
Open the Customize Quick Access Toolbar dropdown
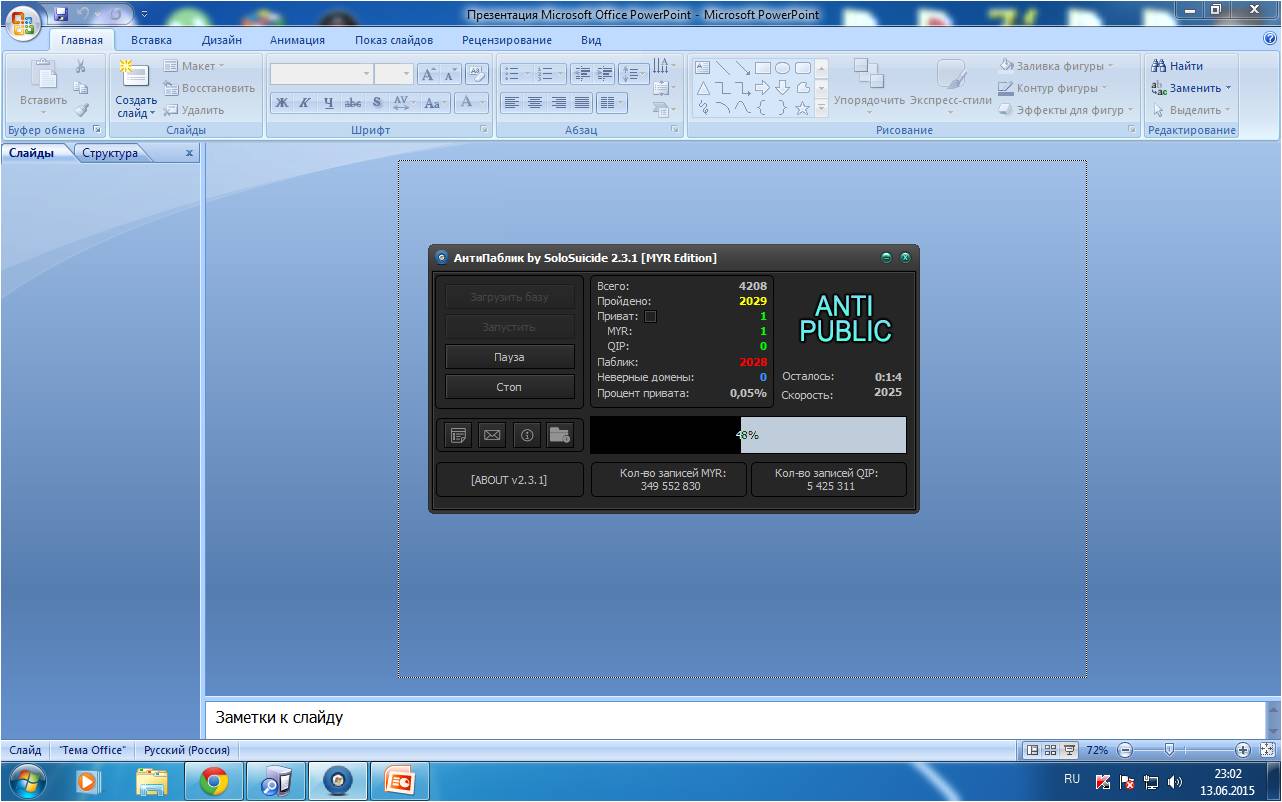click(x=144, y=15)
